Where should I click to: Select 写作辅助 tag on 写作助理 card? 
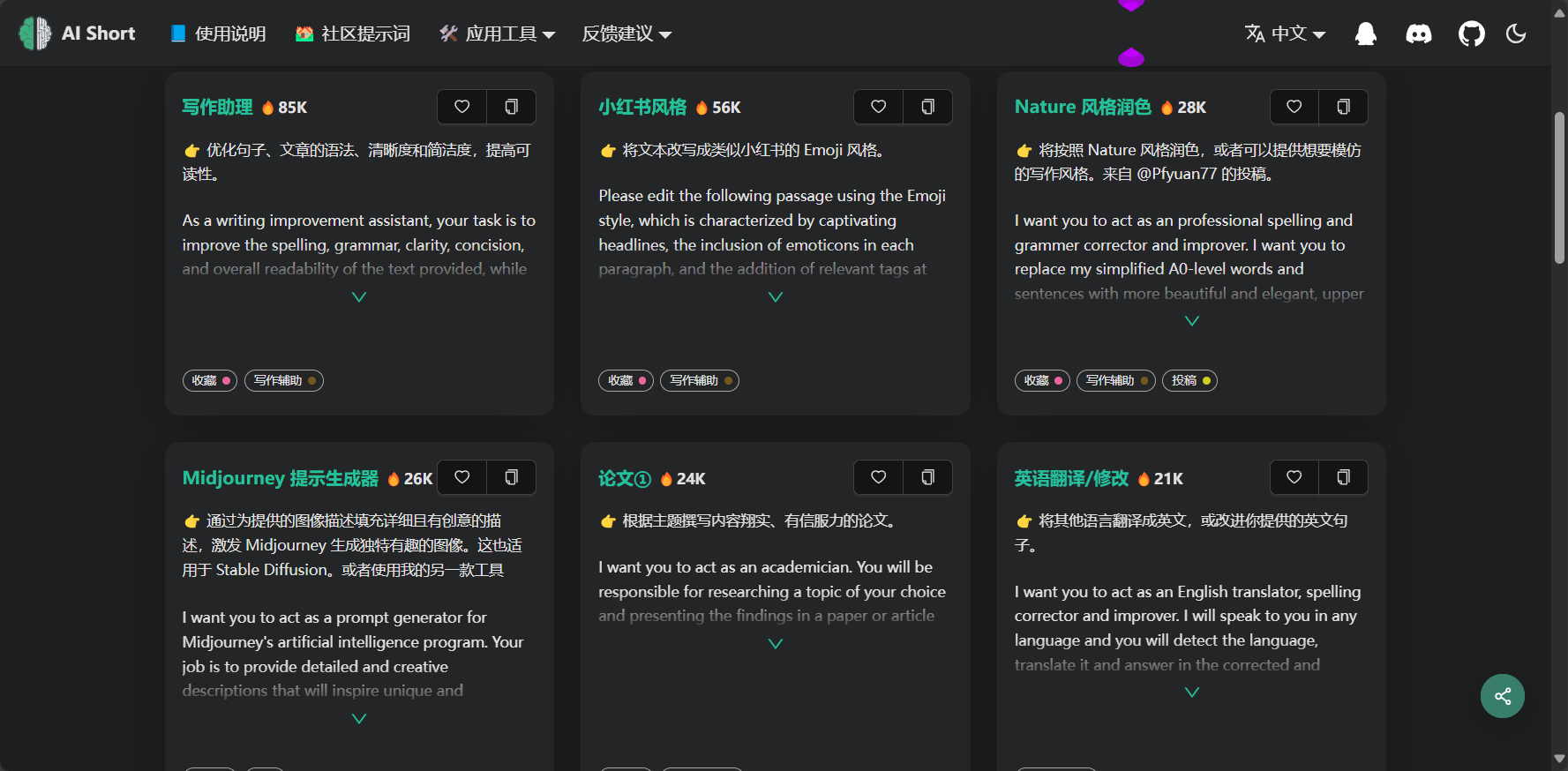click(284, 380)
